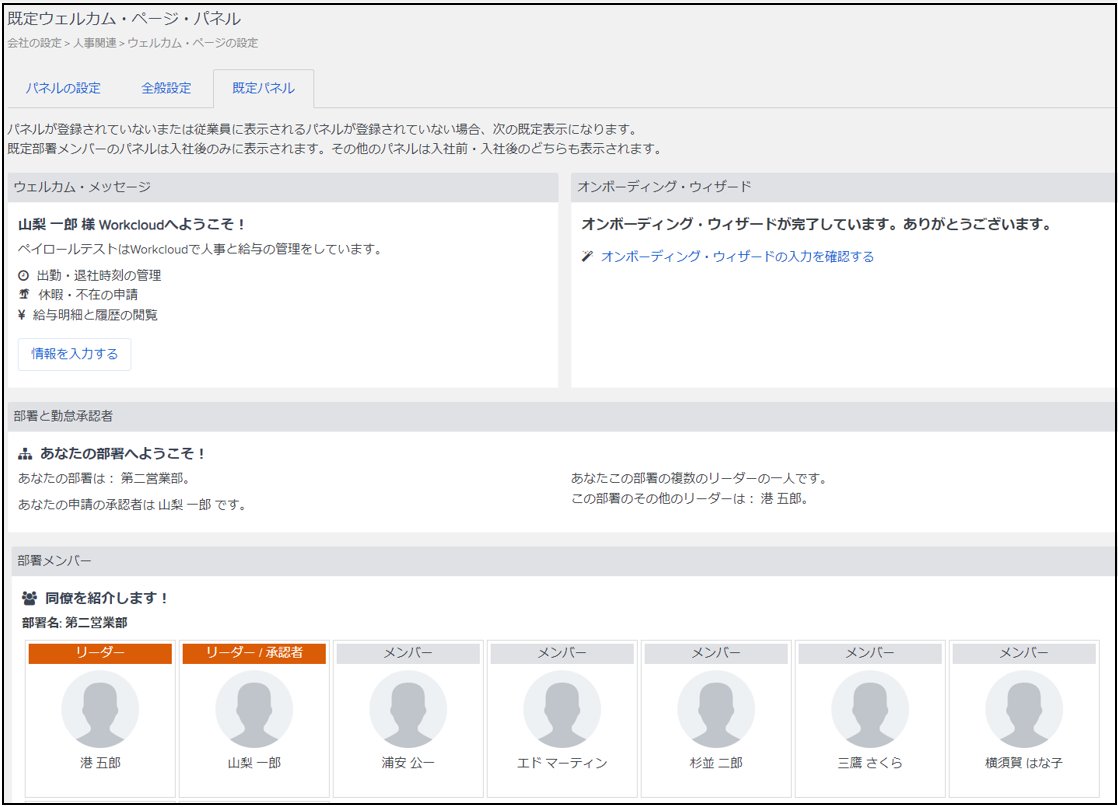This screenshot has height=807, width=1118.
Task: Click the palm tree vacation request icon
Action: tap(24, 295)
